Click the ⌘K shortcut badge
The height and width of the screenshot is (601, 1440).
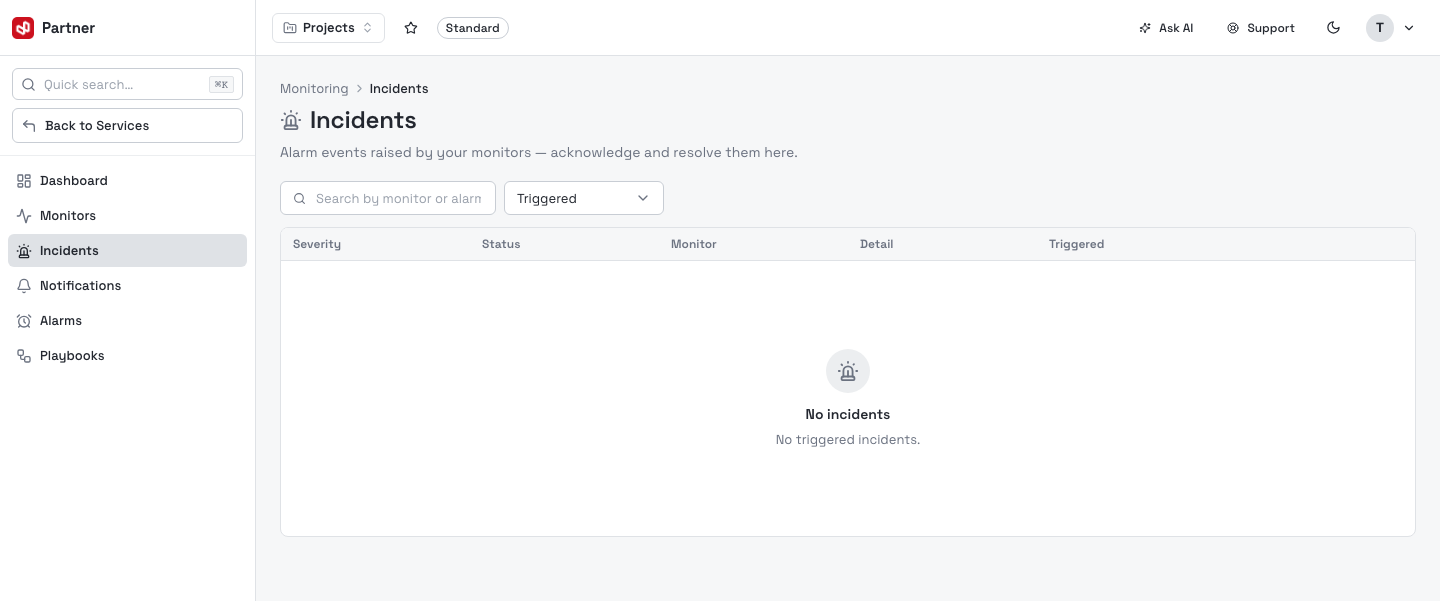[x=221, y=84]
